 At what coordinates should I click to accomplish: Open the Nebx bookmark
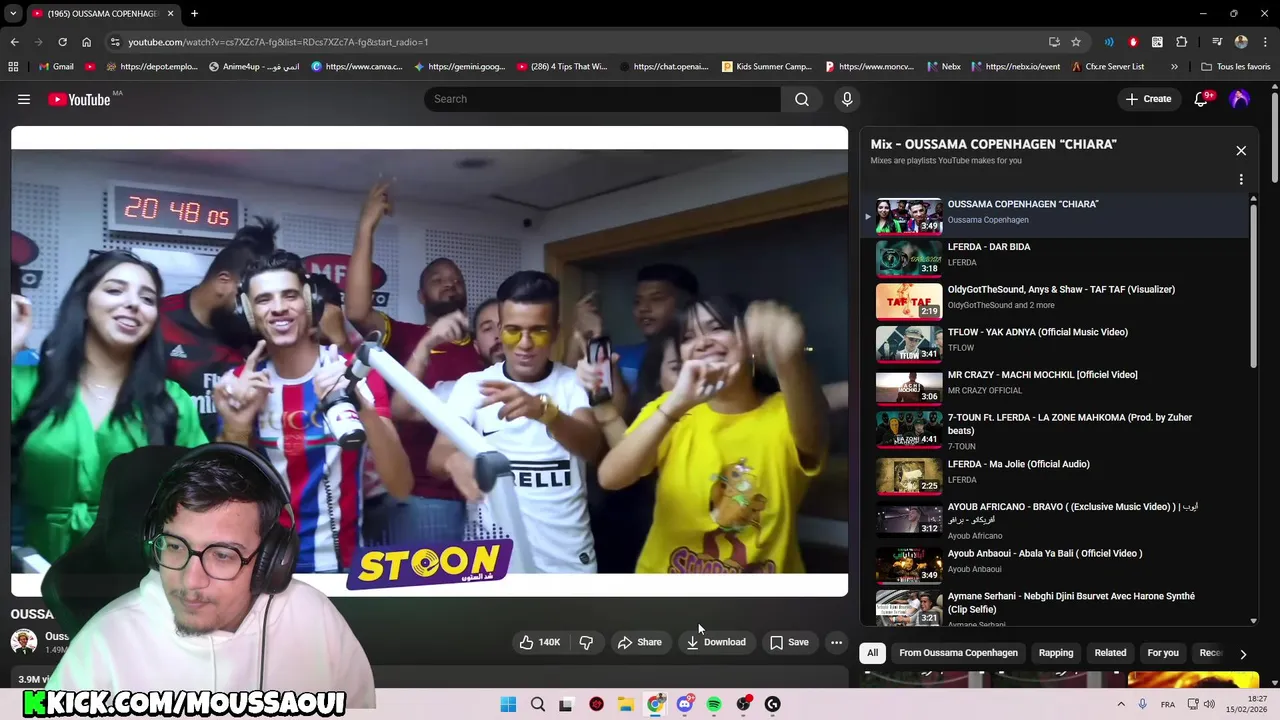click(944, 67)
